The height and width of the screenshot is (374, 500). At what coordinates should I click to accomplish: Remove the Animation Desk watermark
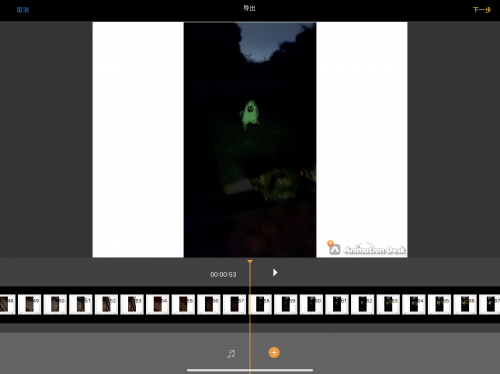[330, 243]
